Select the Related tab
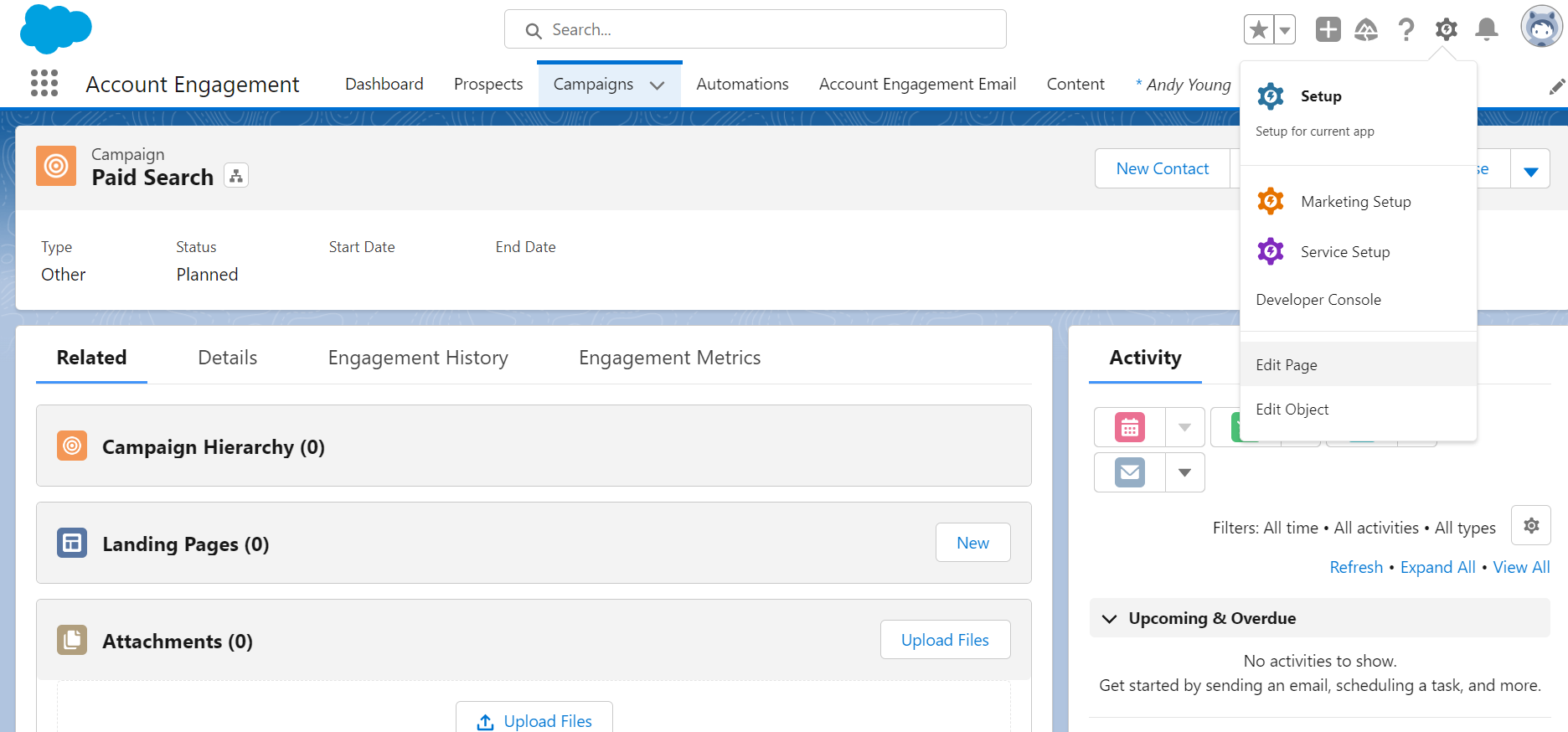 [91, 358]
